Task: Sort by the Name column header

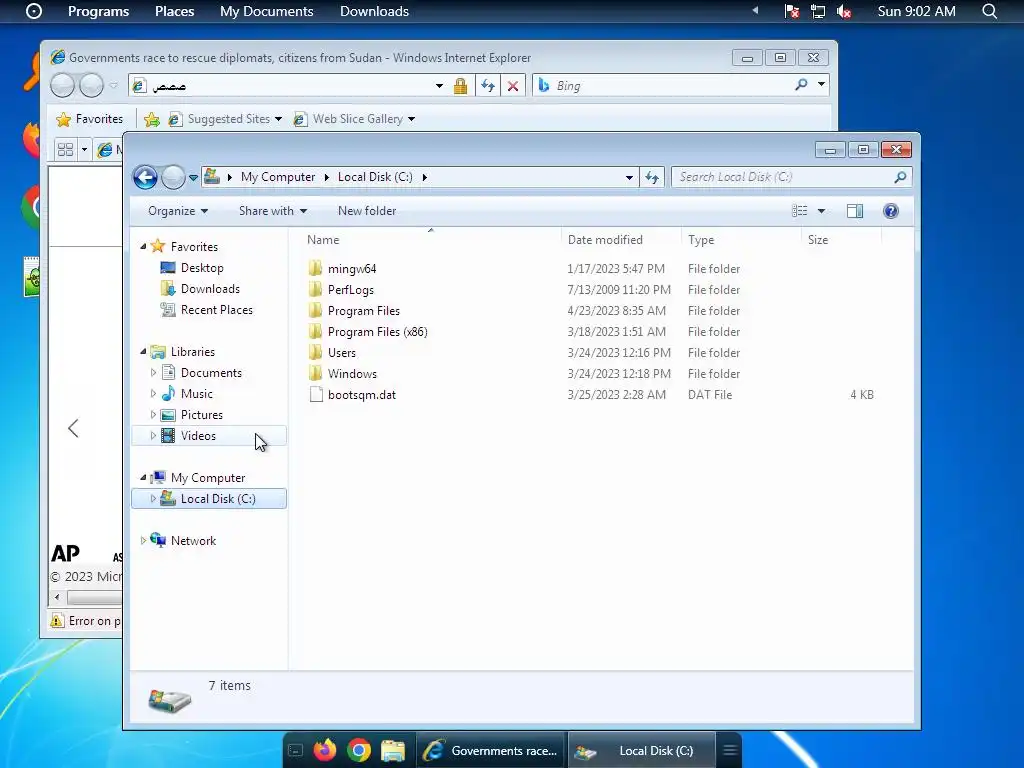Action: 323,240
